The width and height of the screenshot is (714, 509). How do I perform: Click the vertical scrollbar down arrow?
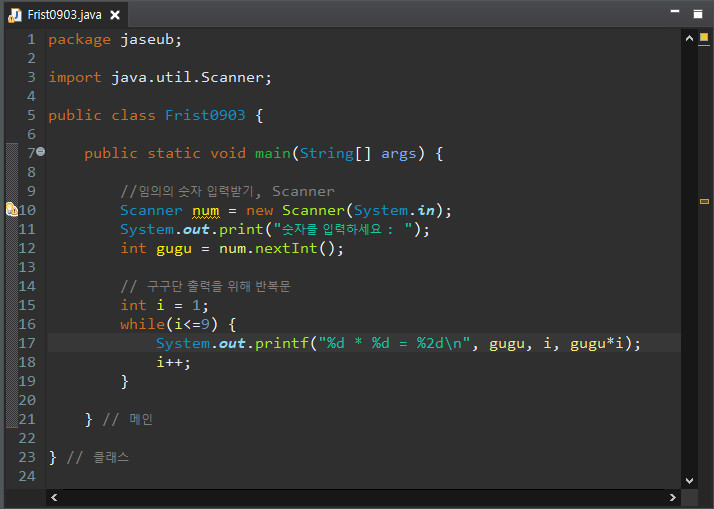click(x=689, y=481)
